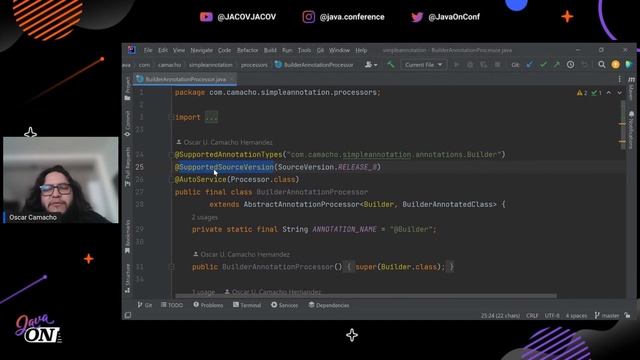Open the Help menu
The width and height of the screenshot is (640, 360).
click(x=361, y=50)
